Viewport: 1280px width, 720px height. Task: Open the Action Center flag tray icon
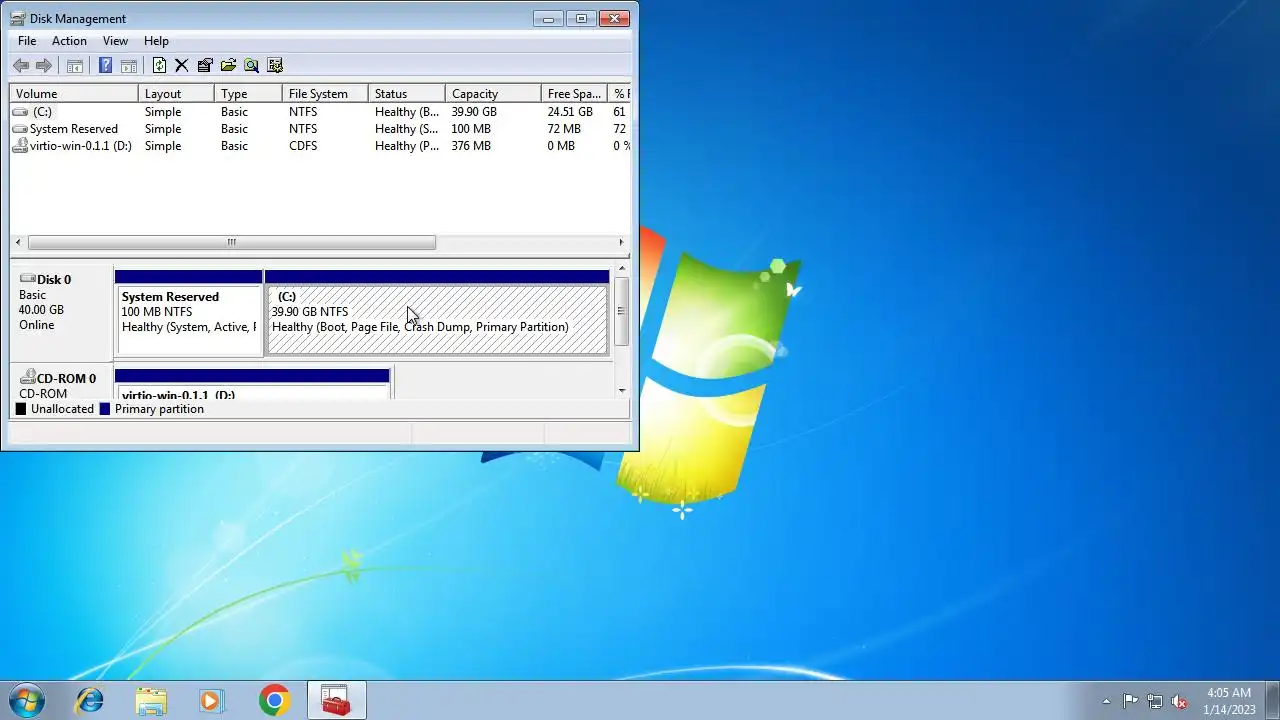click(x=1130, y=701)
